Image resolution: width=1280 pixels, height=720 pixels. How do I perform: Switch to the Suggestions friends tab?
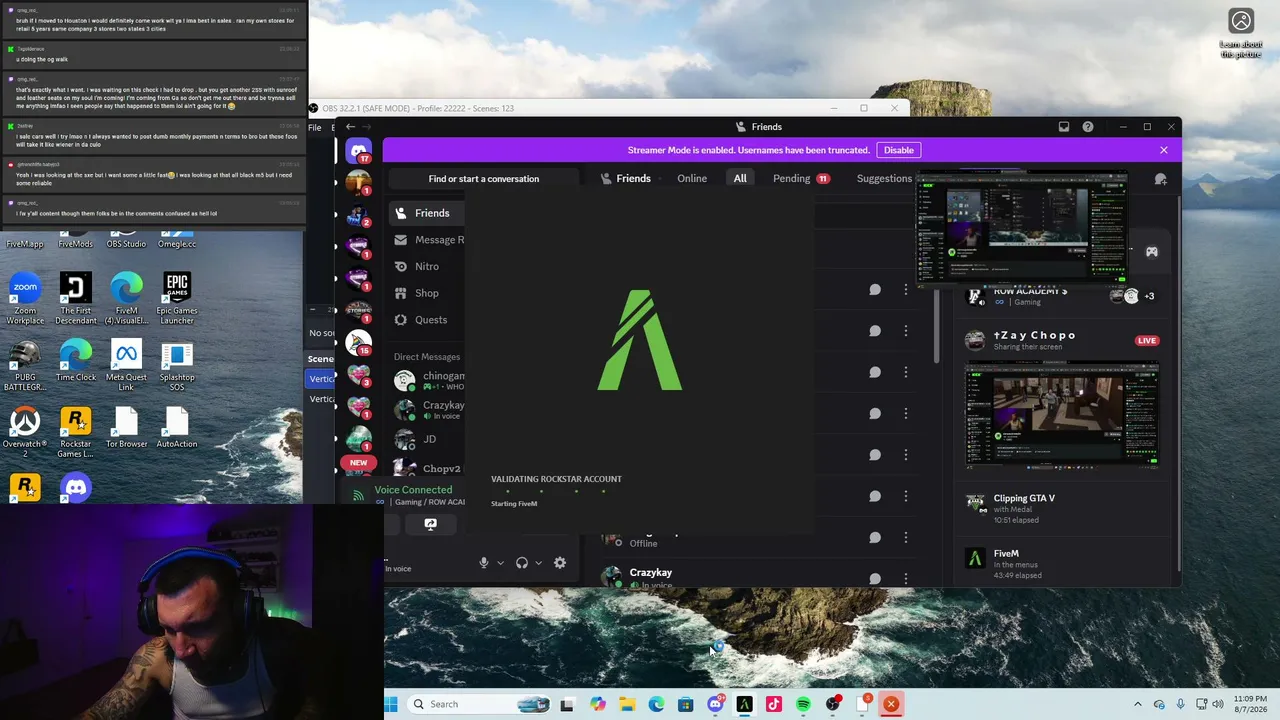point(884,179)
